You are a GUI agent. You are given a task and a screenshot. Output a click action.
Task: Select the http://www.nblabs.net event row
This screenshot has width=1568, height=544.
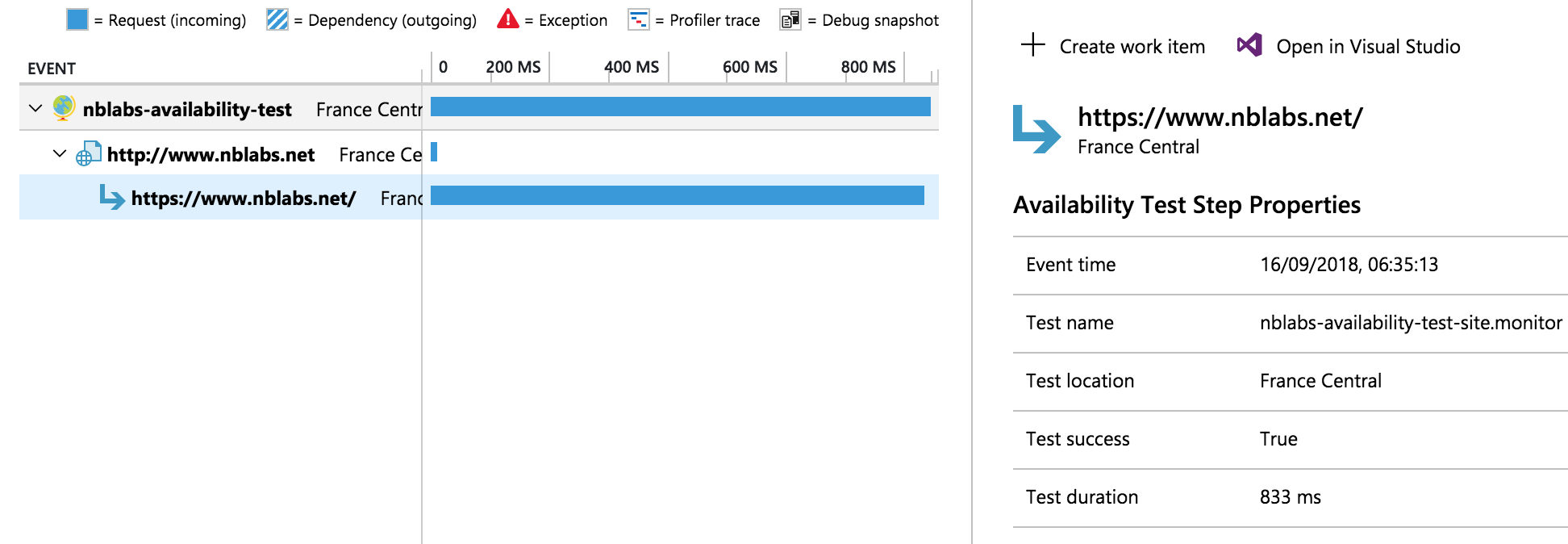coord(479,153)
